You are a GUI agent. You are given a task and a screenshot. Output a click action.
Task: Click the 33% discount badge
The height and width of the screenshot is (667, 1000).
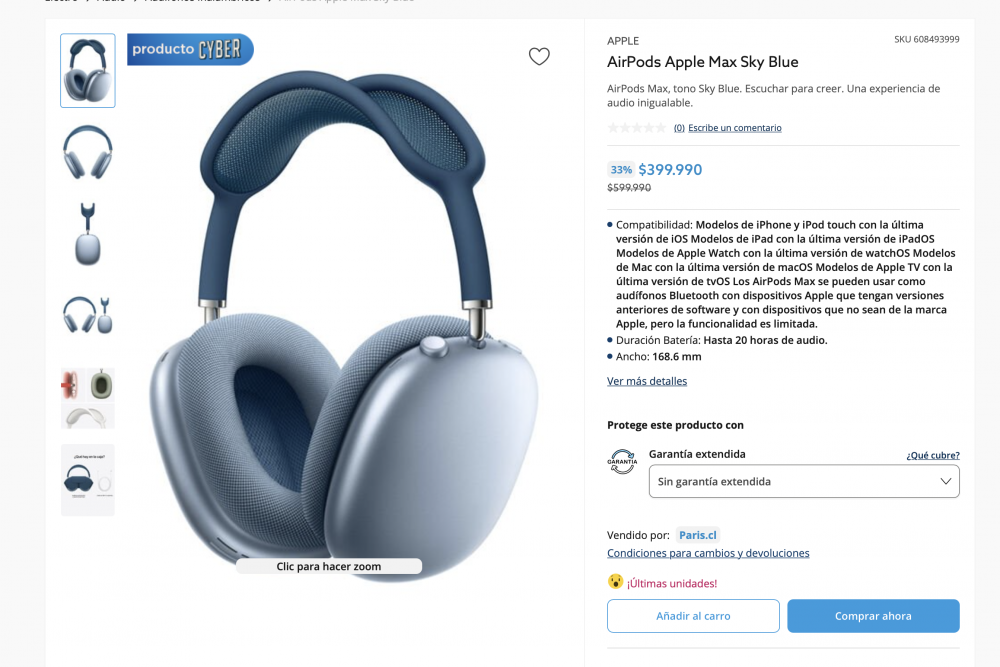[621, 170]
